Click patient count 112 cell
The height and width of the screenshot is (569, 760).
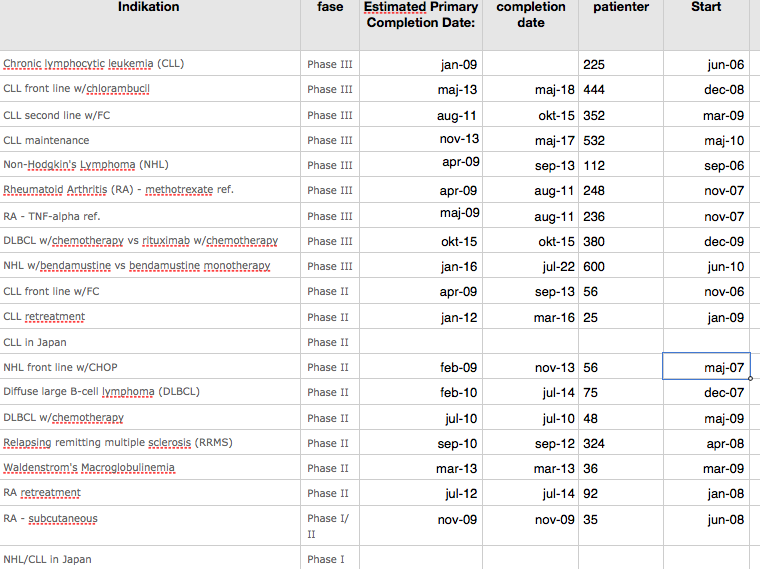[621, 165]
